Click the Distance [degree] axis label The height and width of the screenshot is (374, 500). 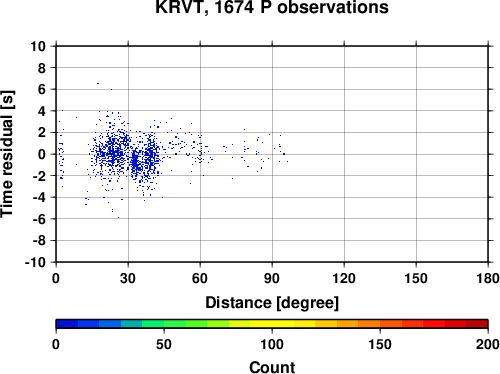pos(272,303)
